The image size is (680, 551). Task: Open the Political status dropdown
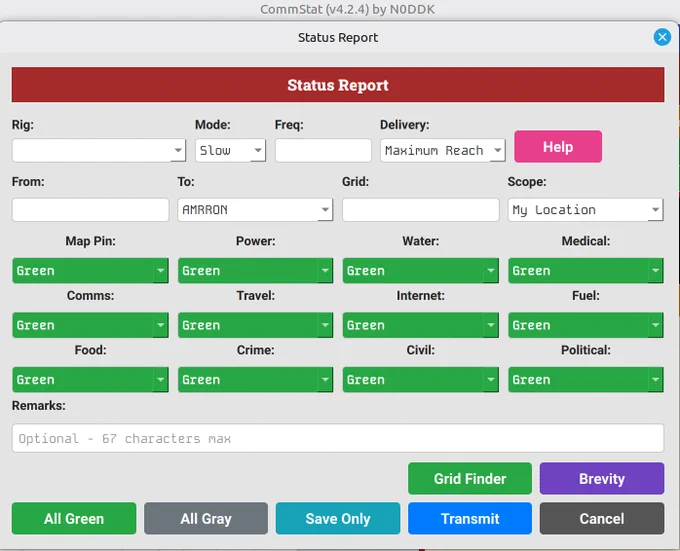pos(585,380)
